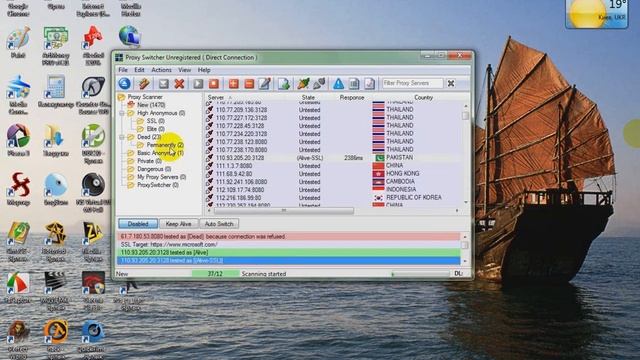Select the Dead (23) folder
Image resolution: width=640 pixels, height=360 pixels.
click(149, 137)
